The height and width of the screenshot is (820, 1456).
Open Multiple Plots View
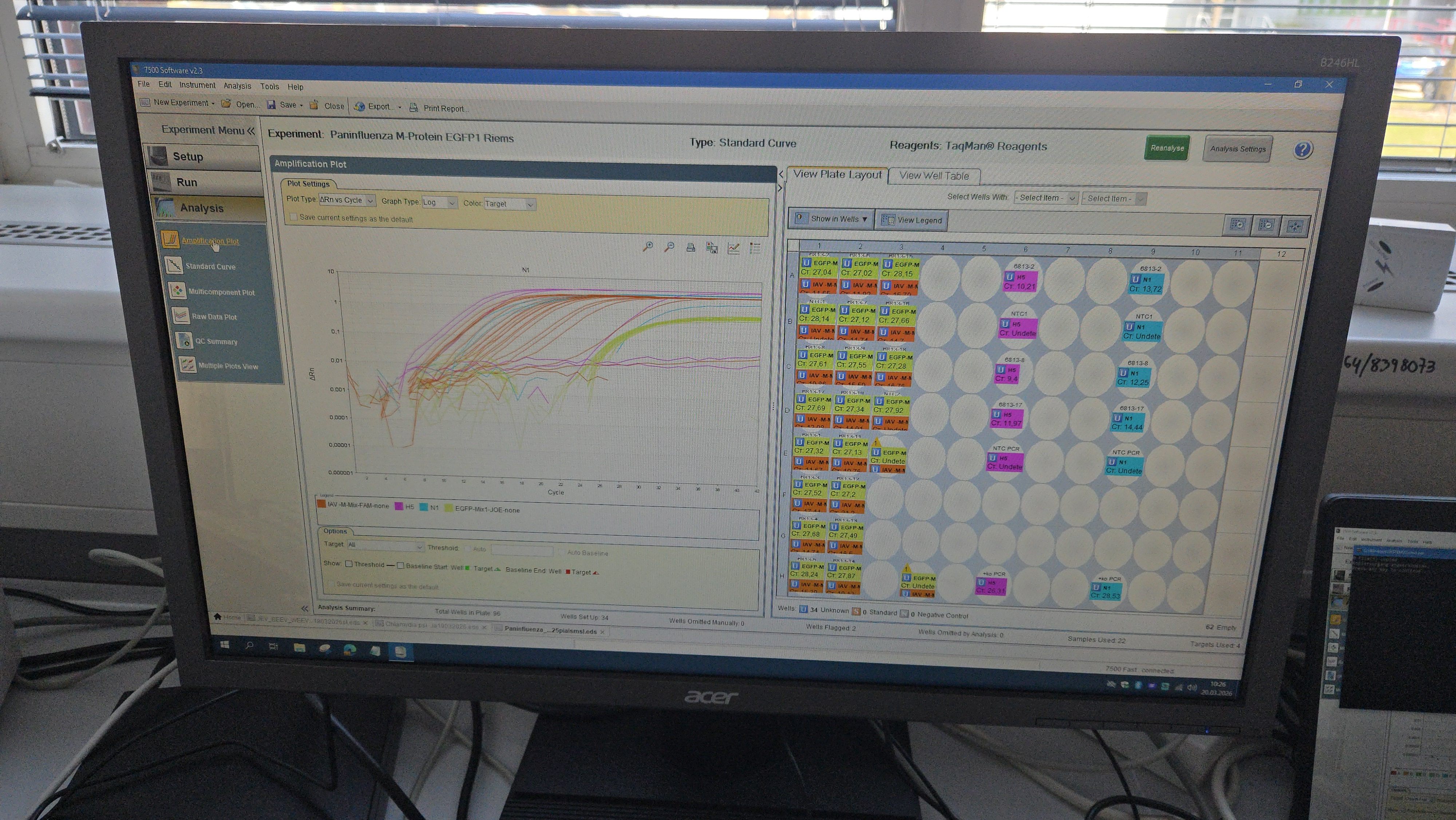[x=228, y=366]
